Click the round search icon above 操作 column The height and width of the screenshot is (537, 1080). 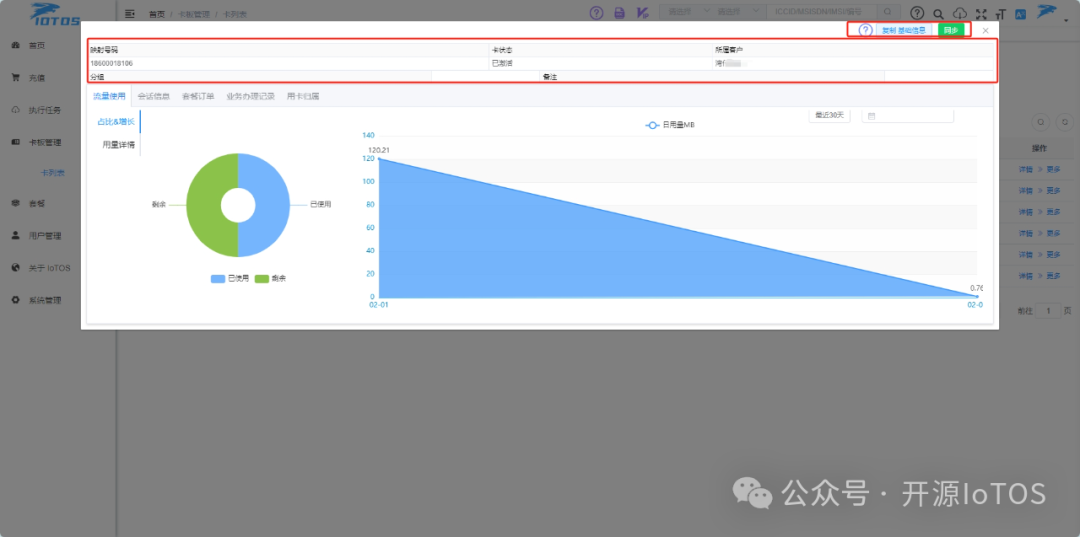1041,122
